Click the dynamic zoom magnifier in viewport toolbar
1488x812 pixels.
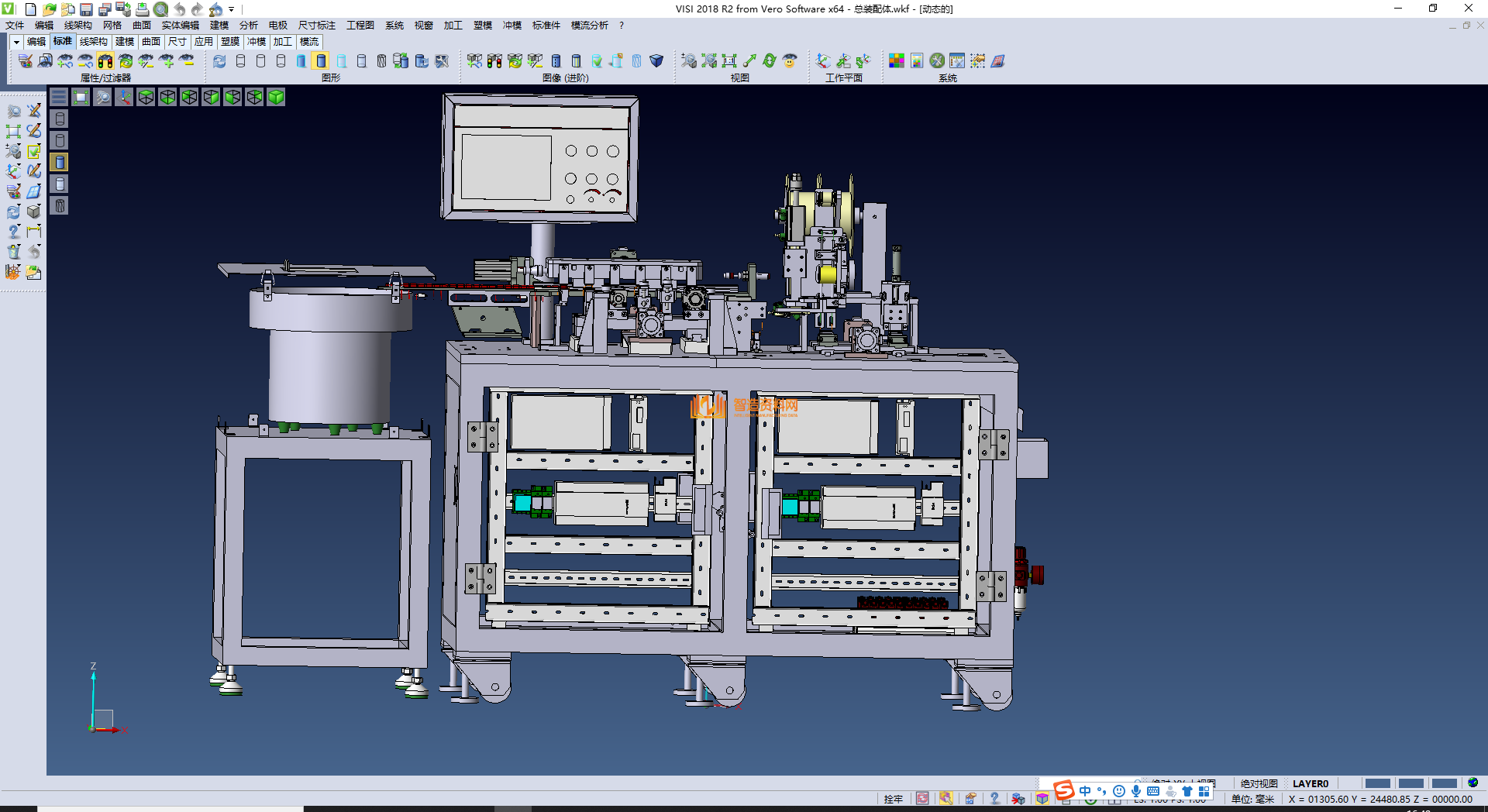click(102, 97)
